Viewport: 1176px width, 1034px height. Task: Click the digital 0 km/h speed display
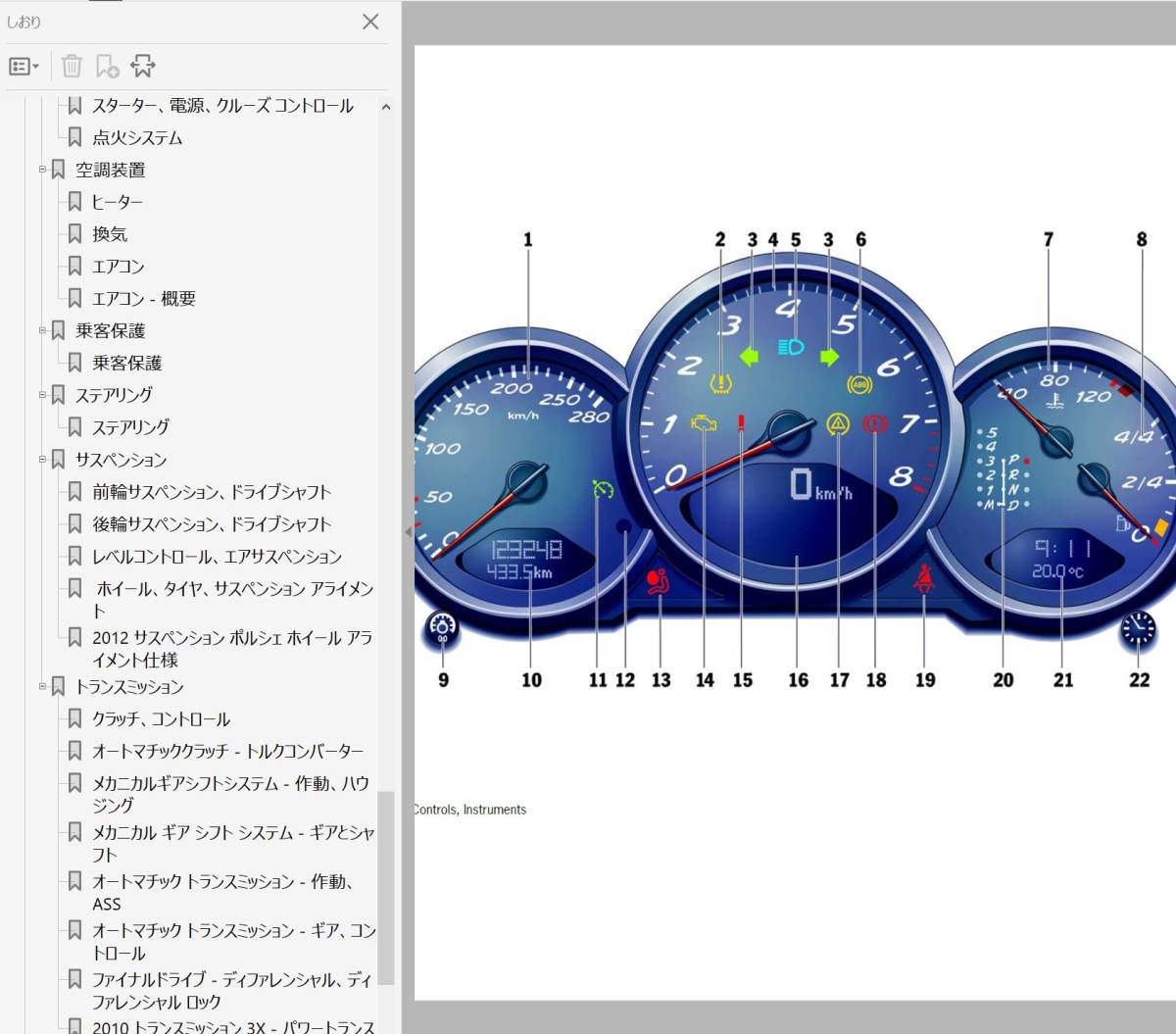(821, 484)
